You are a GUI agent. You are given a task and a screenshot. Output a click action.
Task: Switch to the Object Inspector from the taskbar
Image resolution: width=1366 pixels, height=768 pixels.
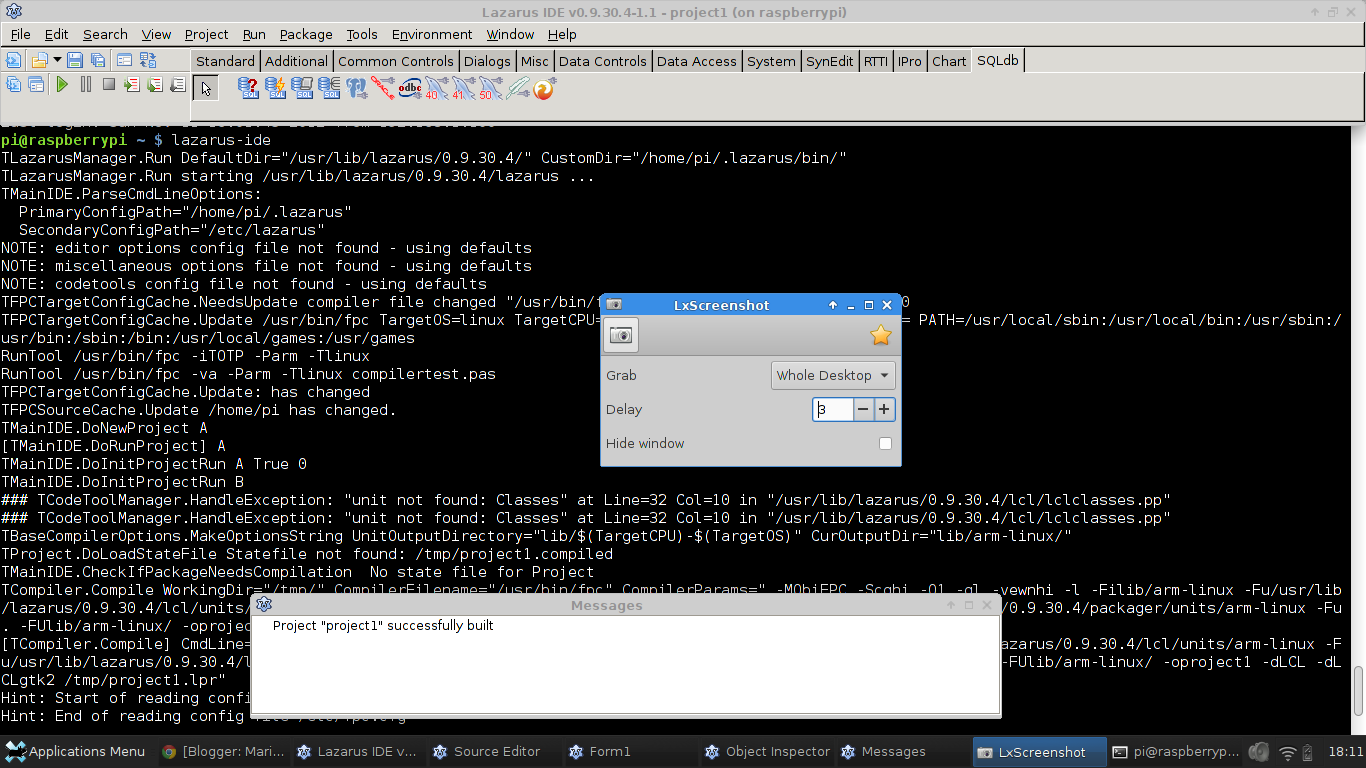pos(767,751)
